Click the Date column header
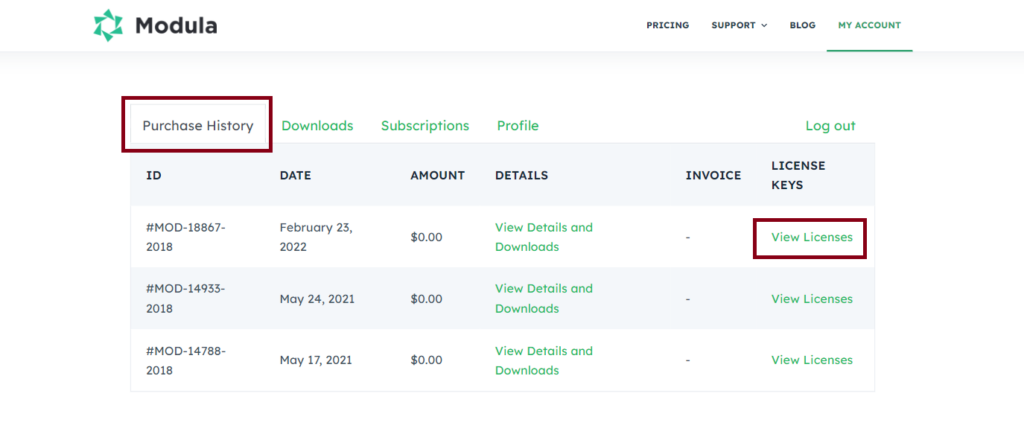 [x=295, y=175]
